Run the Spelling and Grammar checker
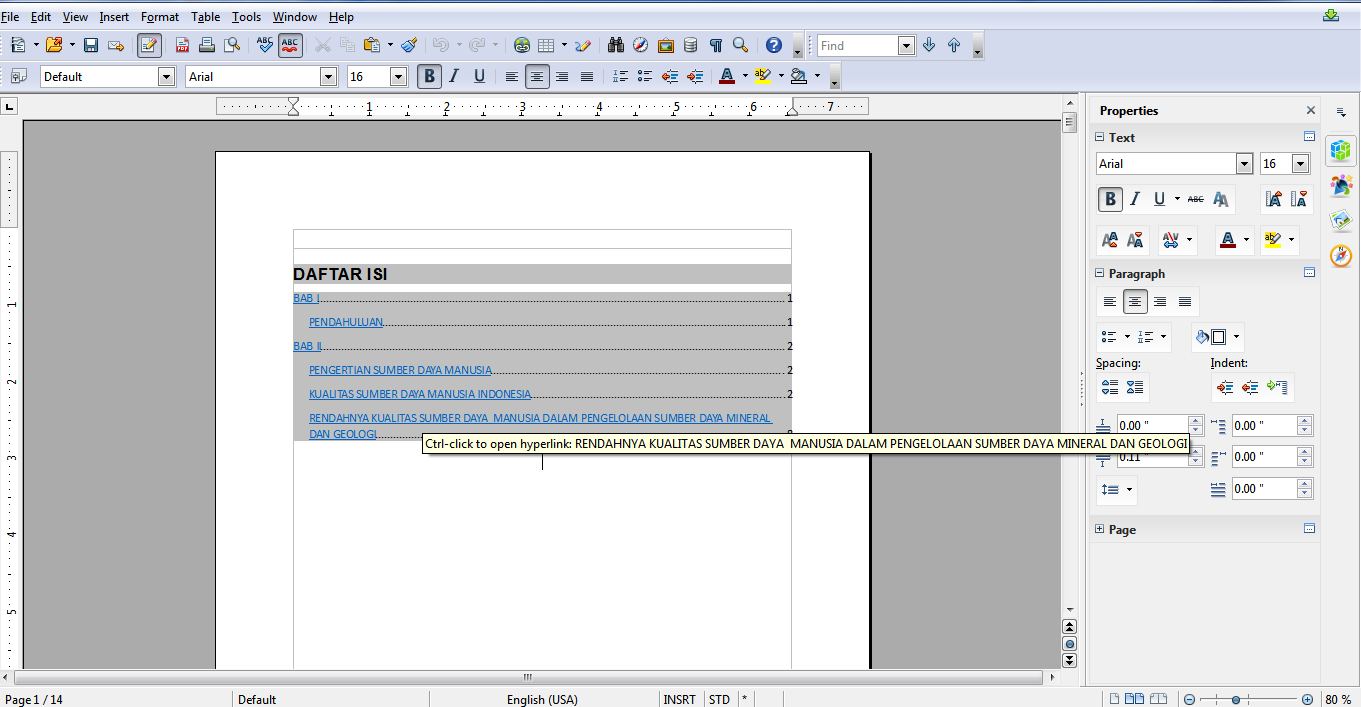 [264, 45]
